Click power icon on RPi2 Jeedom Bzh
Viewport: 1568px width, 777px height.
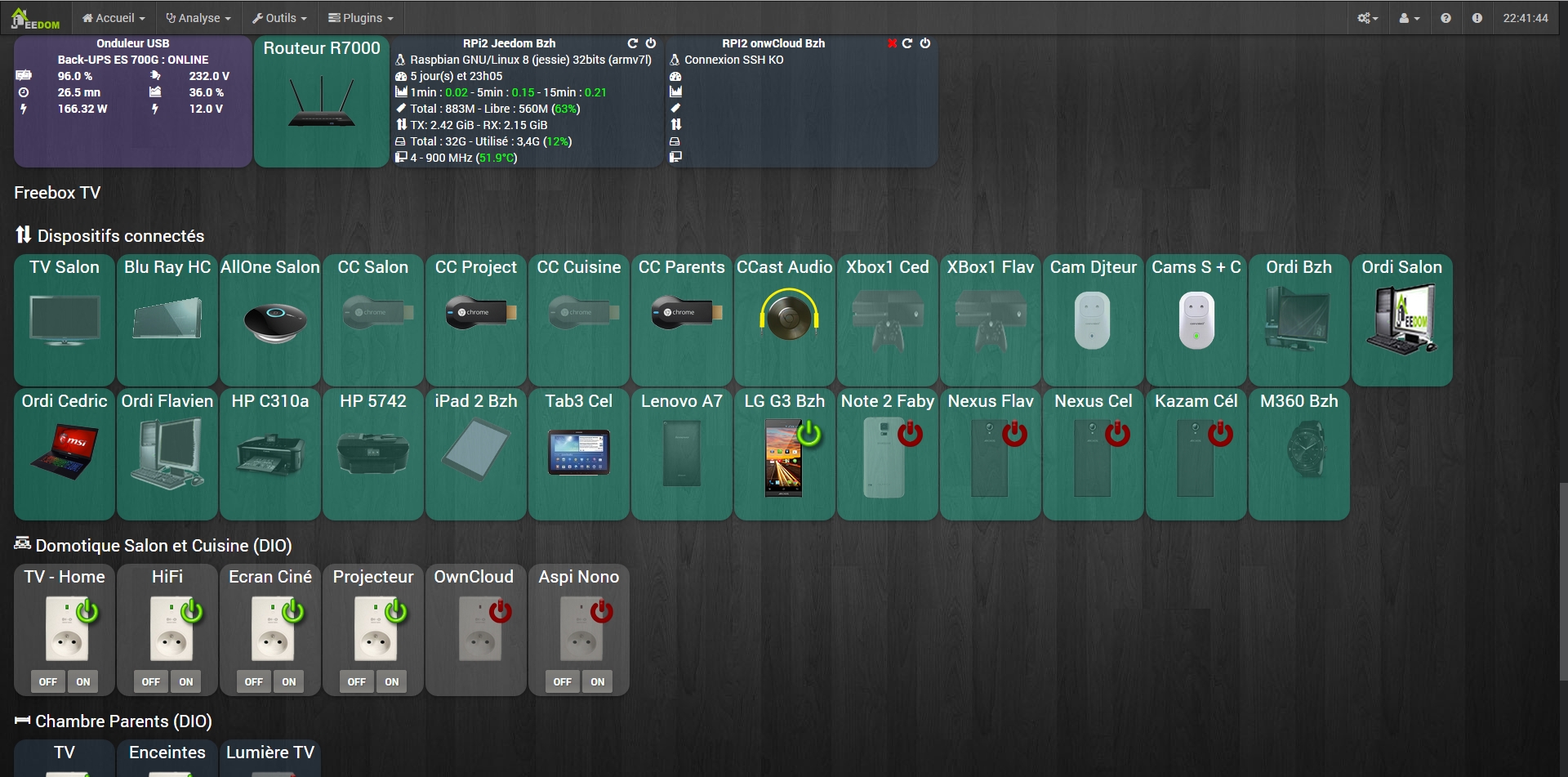651,43
